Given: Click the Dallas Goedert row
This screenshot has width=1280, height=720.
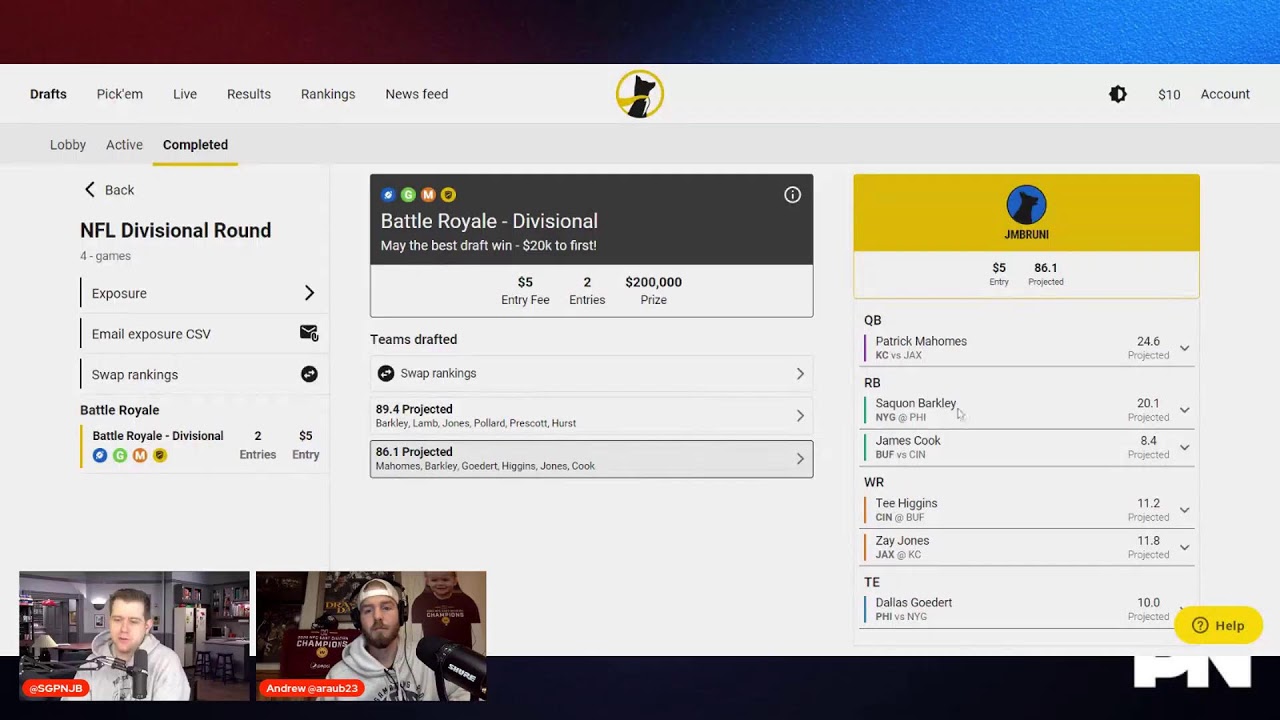Looking at the screenshot, I should [x=1026, y=609].
